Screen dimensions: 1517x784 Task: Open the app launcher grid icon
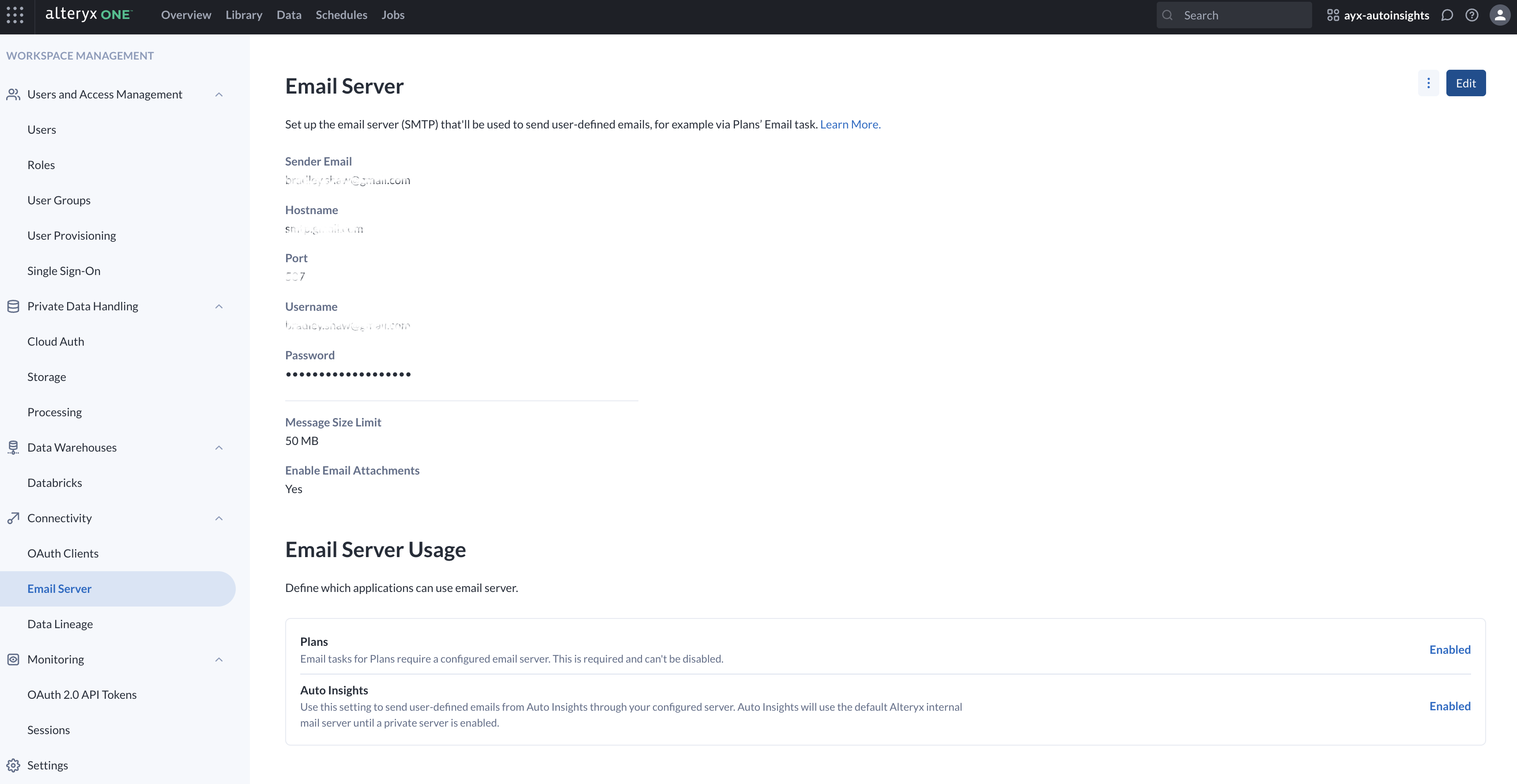point(15,15)
